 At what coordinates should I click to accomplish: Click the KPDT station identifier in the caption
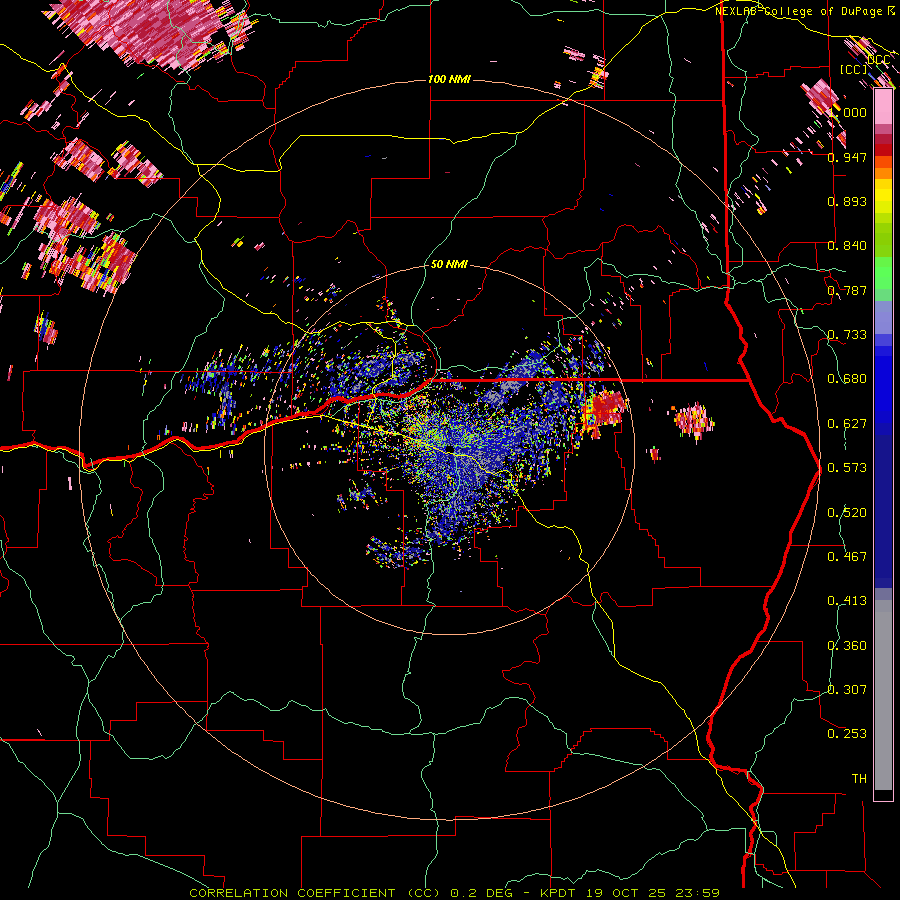coord(558,893)
